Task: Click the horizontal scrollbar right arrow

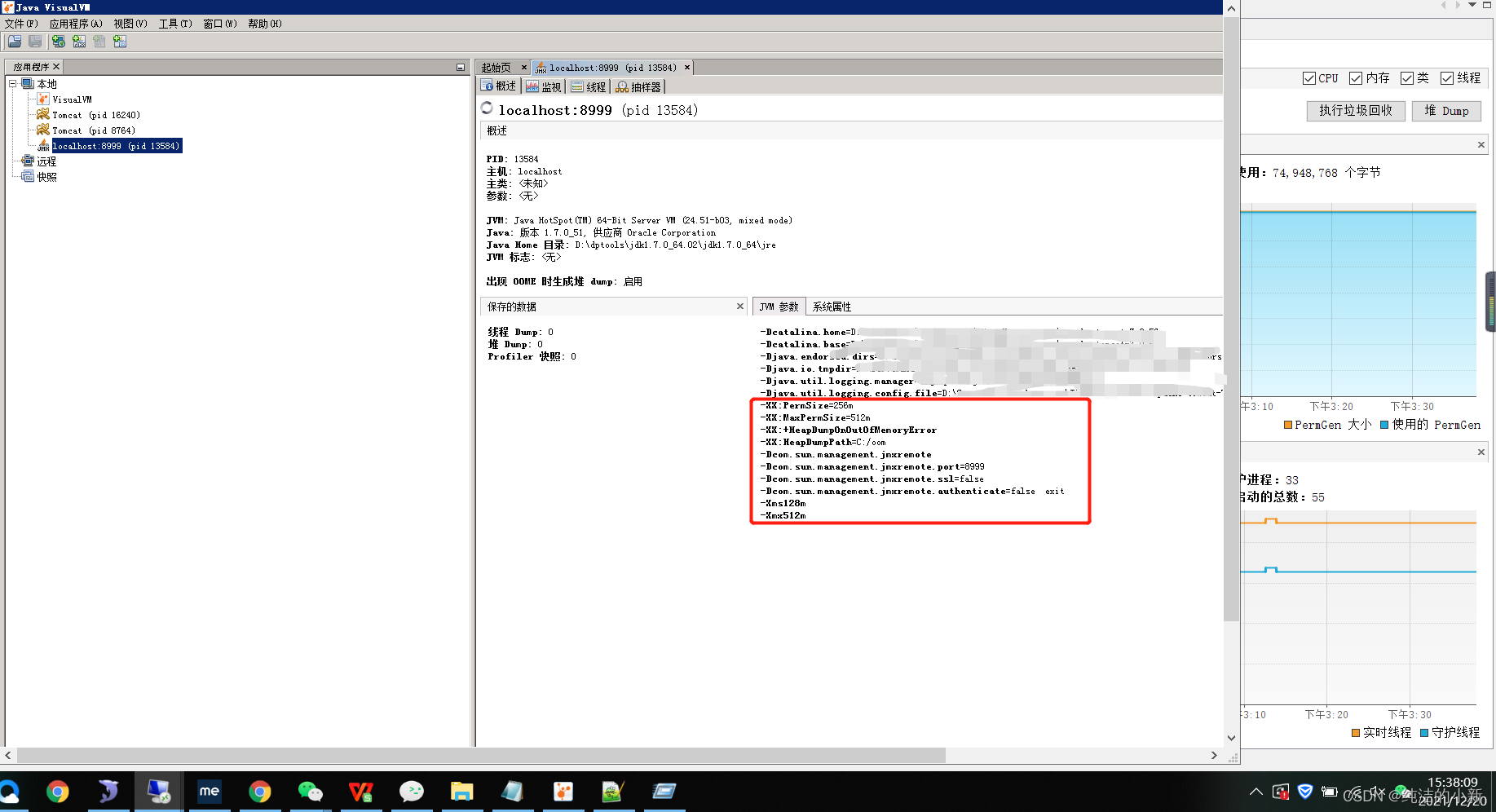Action: click(1214, 756)
